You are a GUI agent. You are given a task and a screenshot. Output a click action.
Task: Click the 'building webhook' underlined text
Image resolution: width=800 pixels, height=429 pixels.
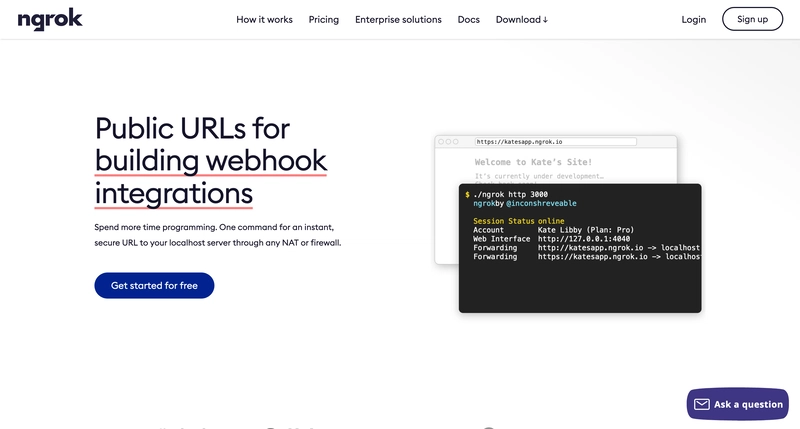pyautogui.click(x=211, y=161)
